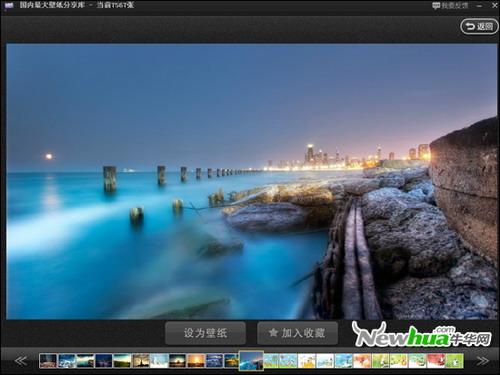The height and width of the screenshot is (375, 500).
Task: Close the wallpaper window
Action: point(494,6)
